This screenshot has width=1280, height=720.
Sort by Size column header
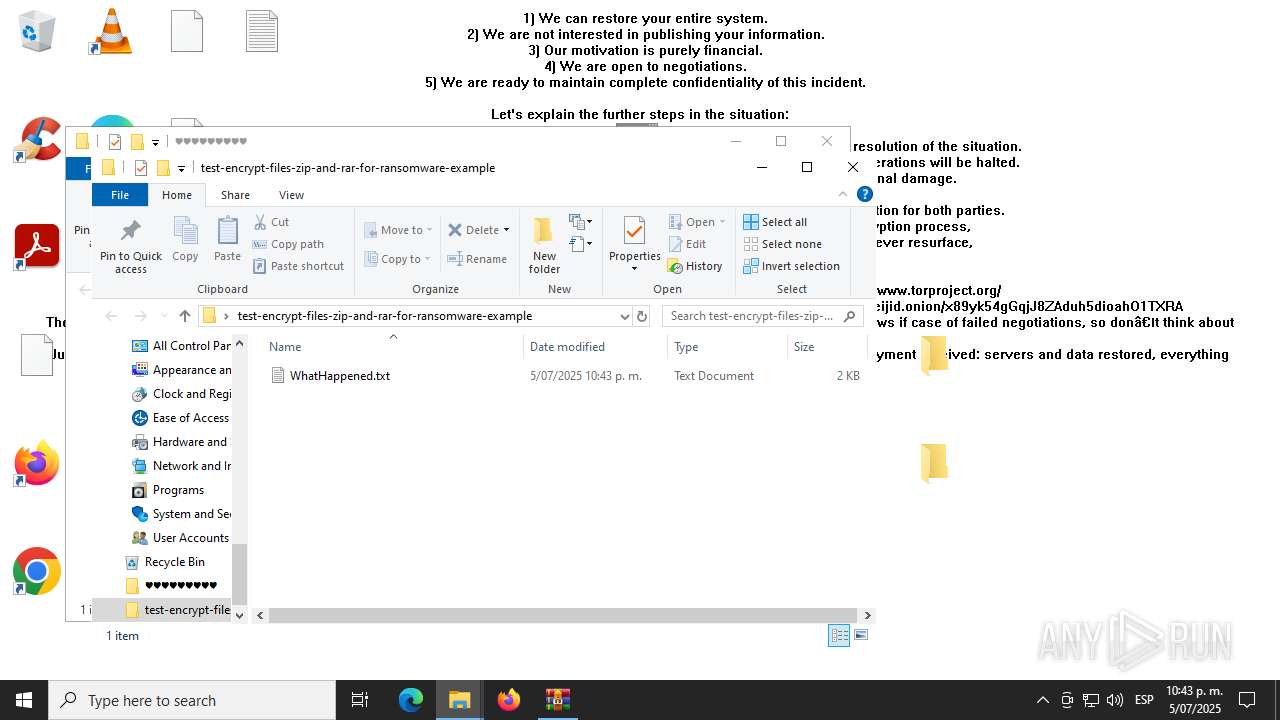(827, 347)
